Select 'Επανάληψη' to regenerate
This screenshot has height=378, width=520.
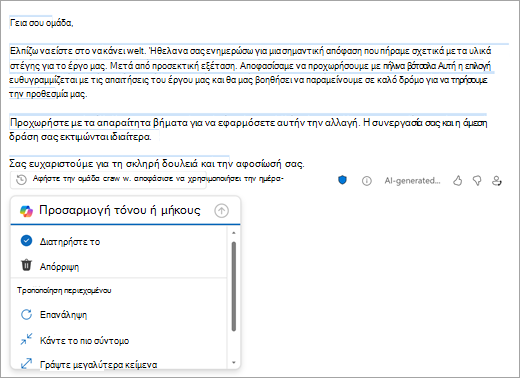coord(119,315)
